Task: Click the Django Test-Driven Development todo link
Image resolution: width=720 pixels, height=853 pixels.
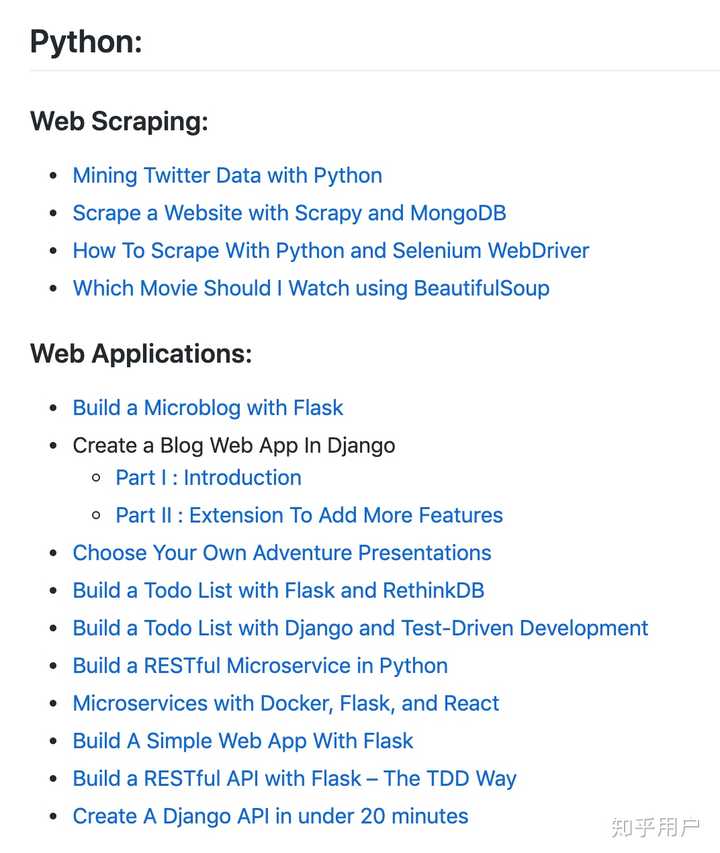Action: pos(360,629)
